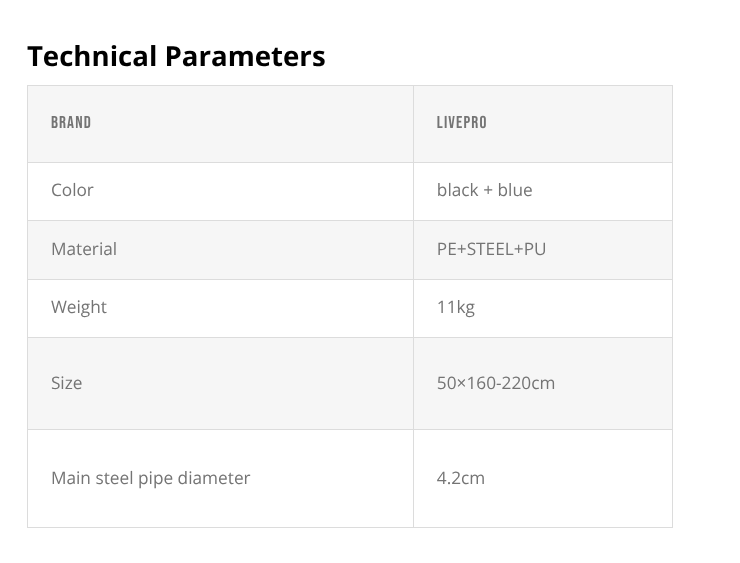Click the word "black" in color value
The height and width of the screenshot is (563, 740).
point(457,190)
